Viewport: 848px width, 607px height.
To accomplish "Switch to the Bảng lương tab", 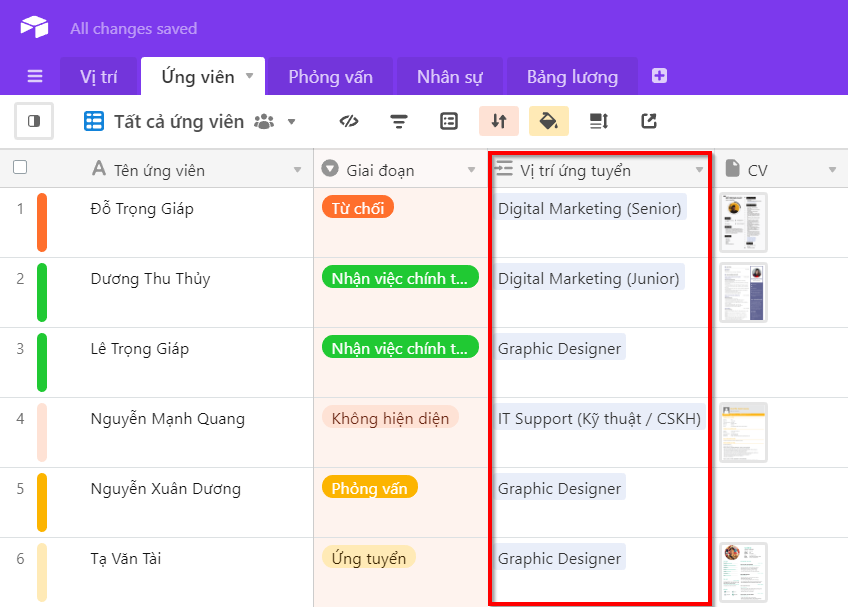I will click(x=572, y=77).
